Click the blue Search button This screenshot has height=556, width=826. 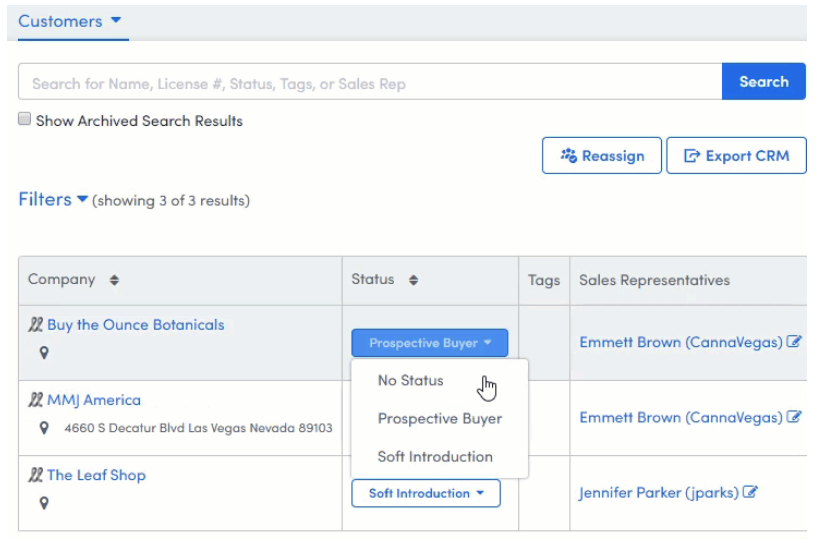(764, 82)
